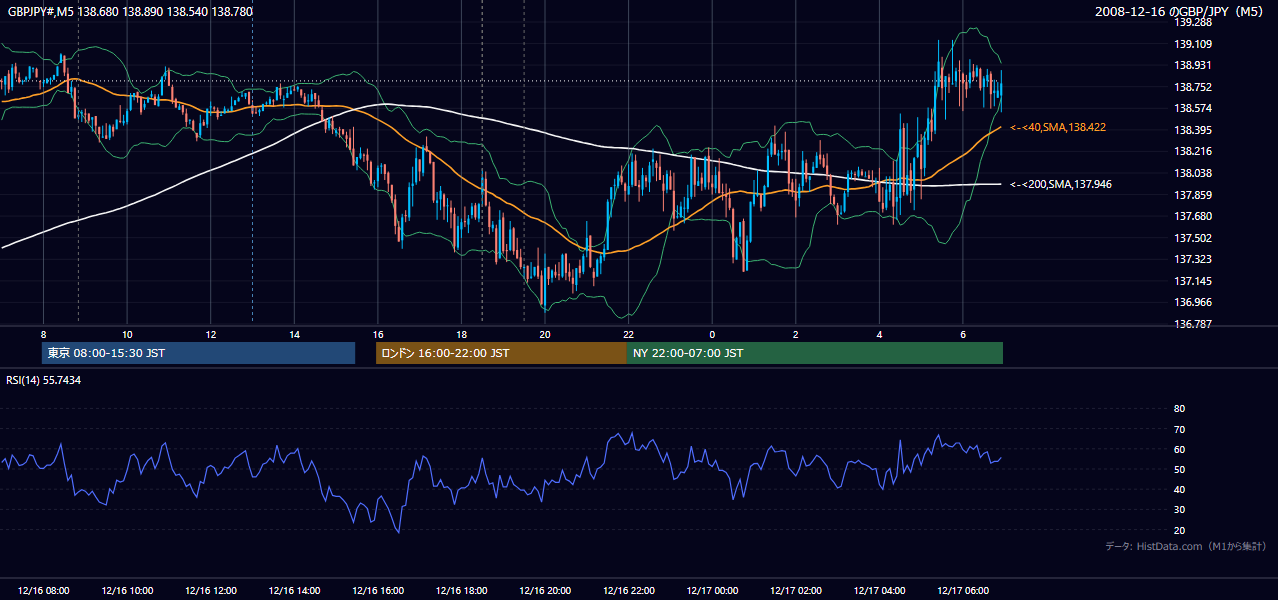
Task: Click the 200,SMA,137.946 indicator label
Action: [x=1061, y=184]
